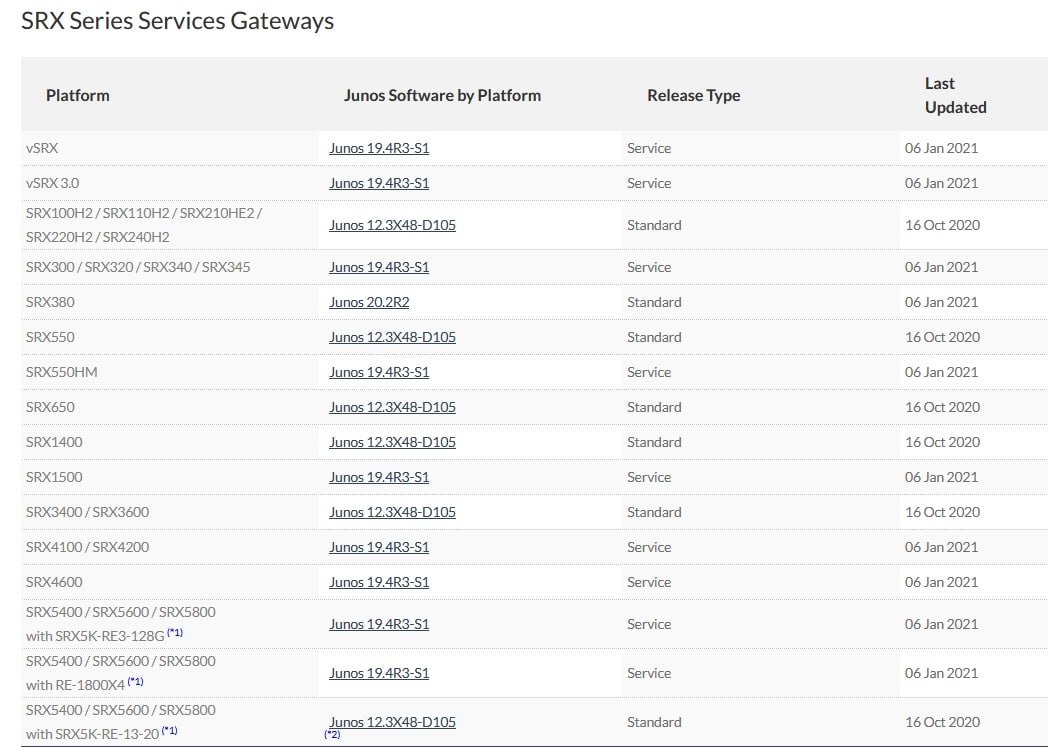Open Junos 20.2R2 link for SRX380
The image size is (1048, 747).
point(369,302)
